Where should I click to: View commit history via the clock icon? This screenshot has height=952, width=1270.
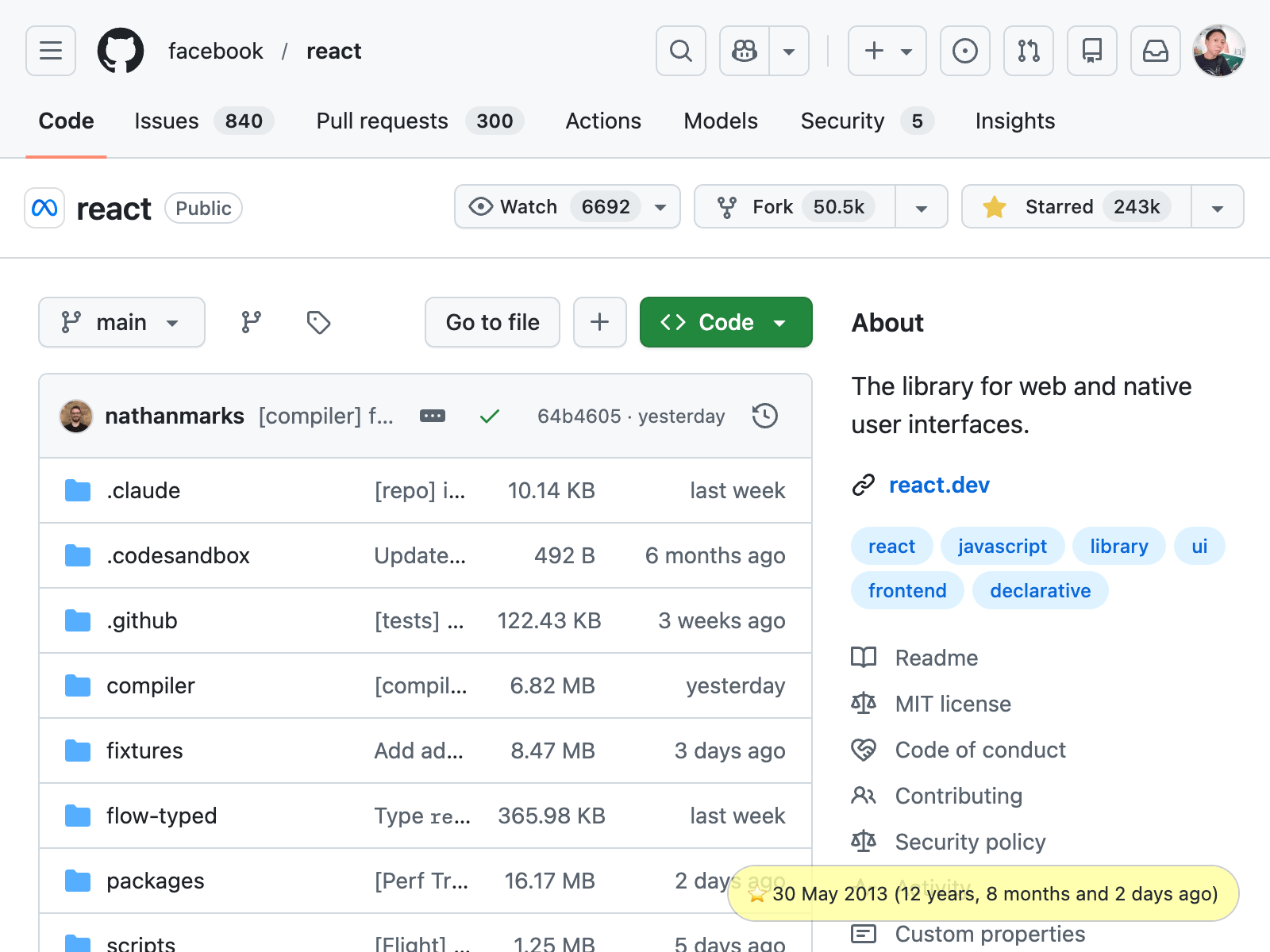tap(764, 416)
